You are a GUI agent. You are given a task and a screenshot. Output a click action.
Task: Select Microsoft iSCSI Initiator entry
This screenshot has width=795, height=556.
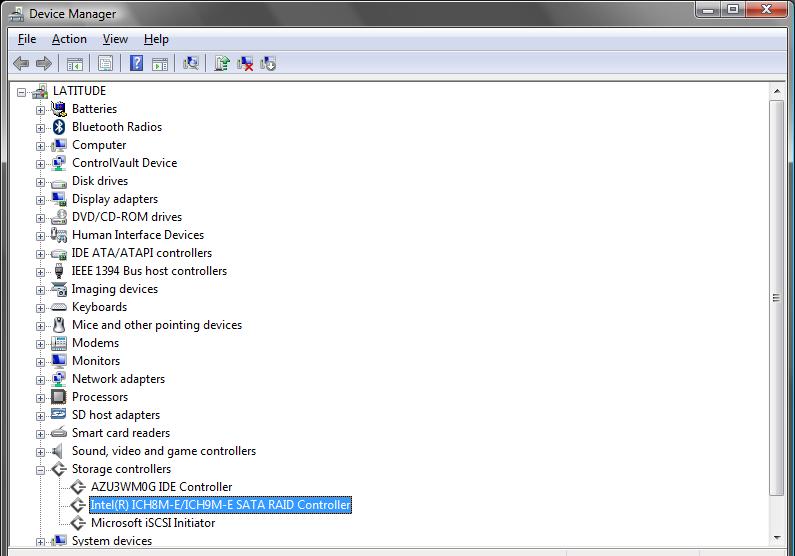152,523
